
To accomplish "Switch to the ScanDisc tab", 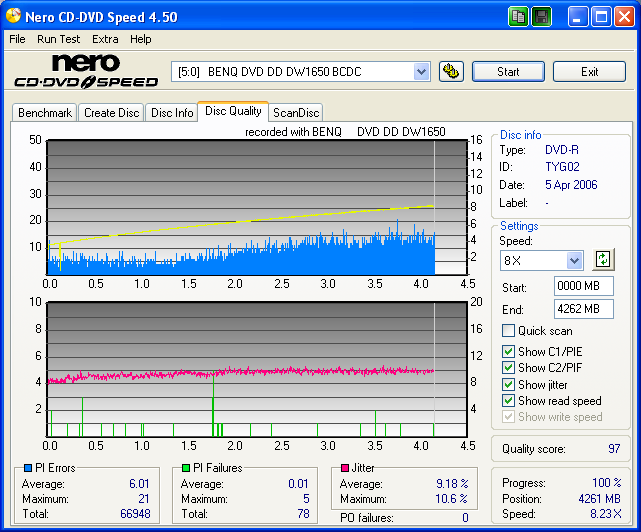I will pyautogui.click(x=296, y=112).
